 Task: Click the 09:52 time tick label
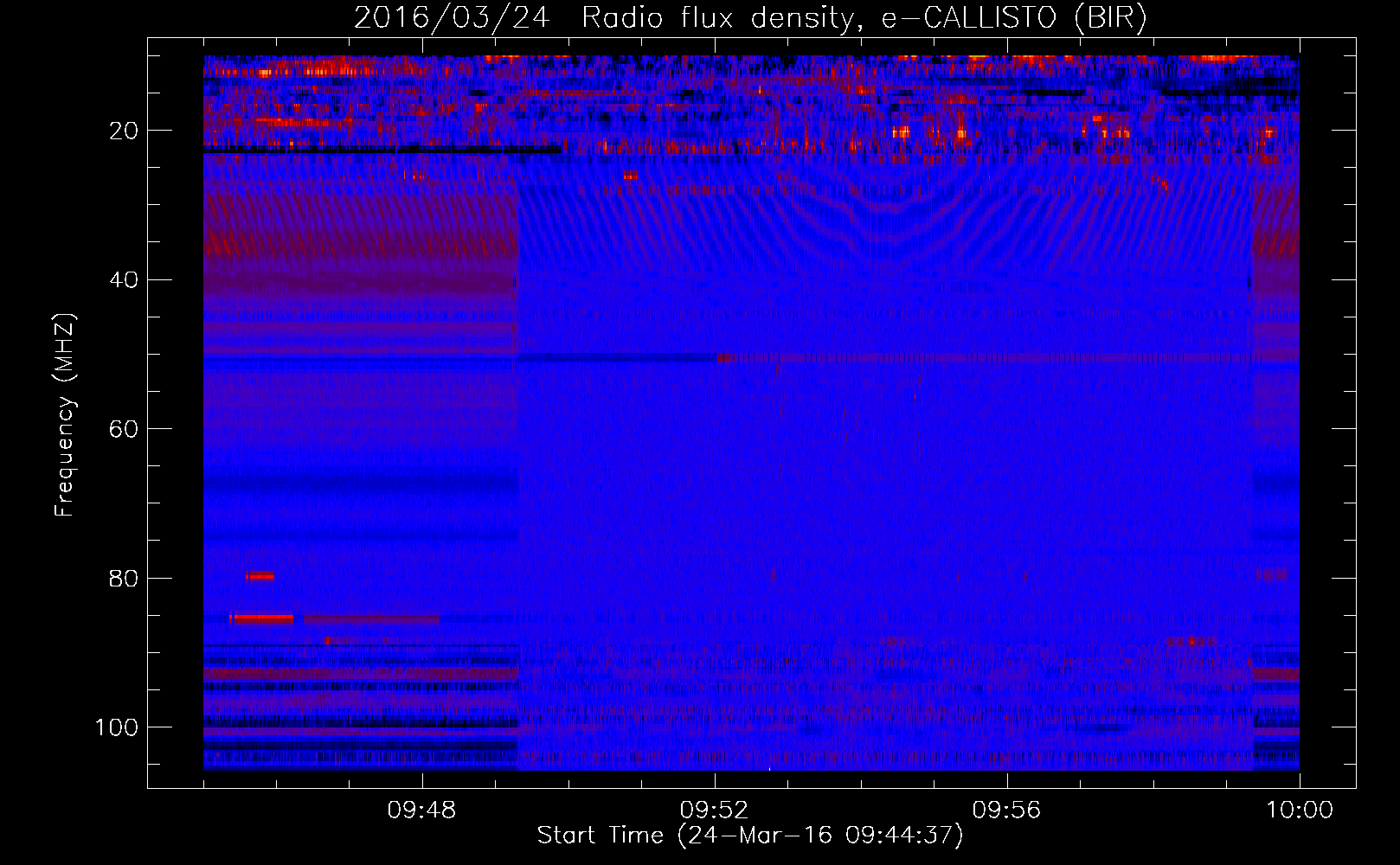click(715, 811)
